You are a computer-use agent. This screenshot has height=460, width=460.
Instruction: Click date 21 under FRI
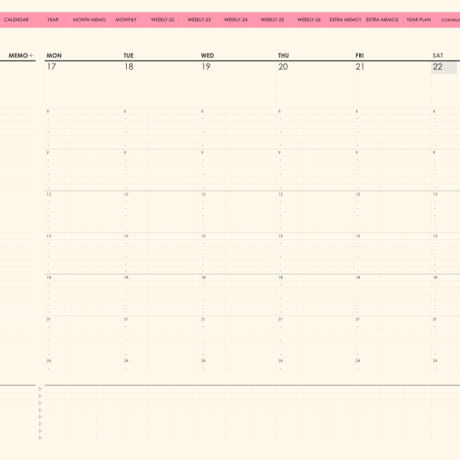click(x=360, y=67)
